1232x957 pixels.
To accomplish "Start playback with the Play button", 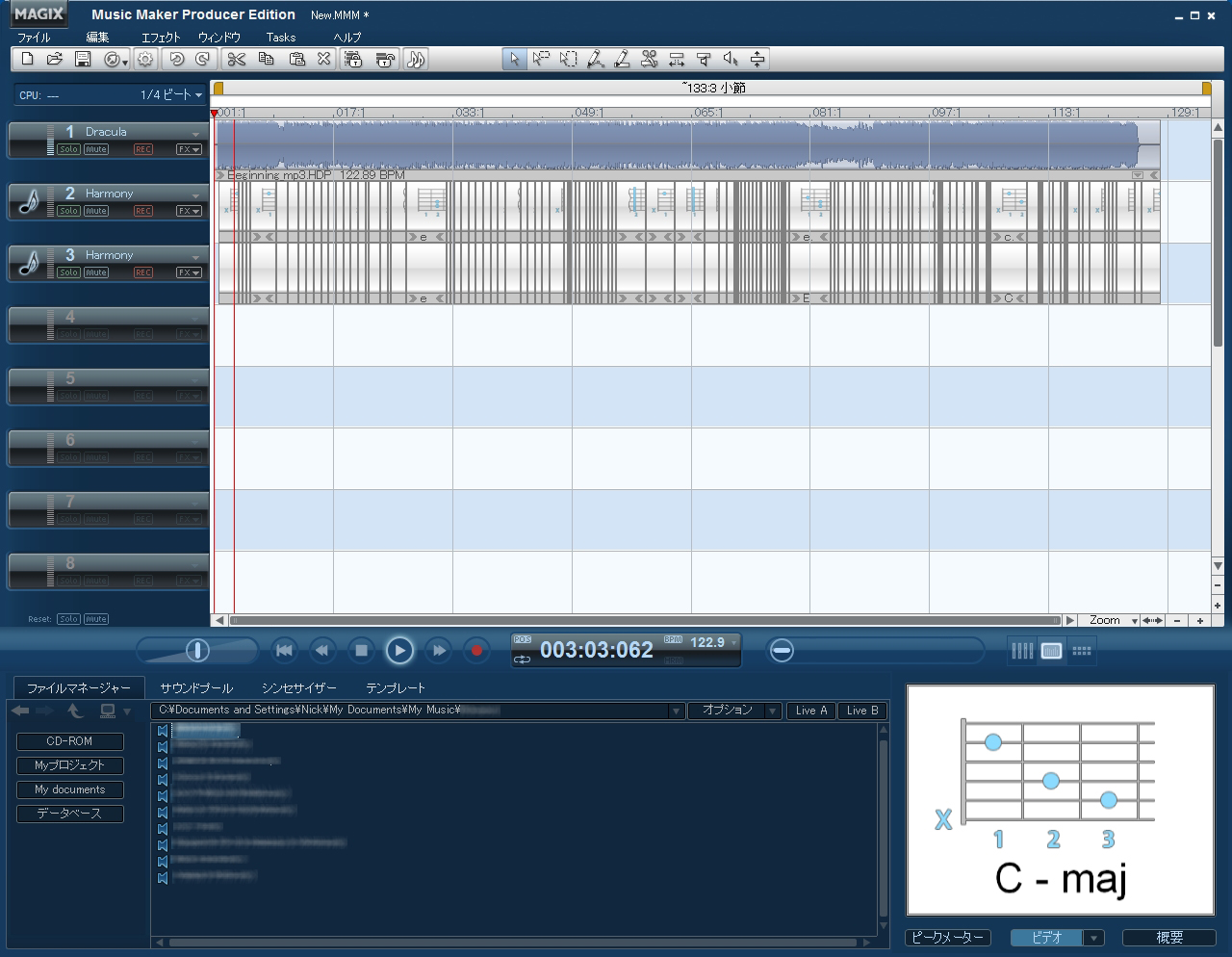I will 399,651.
